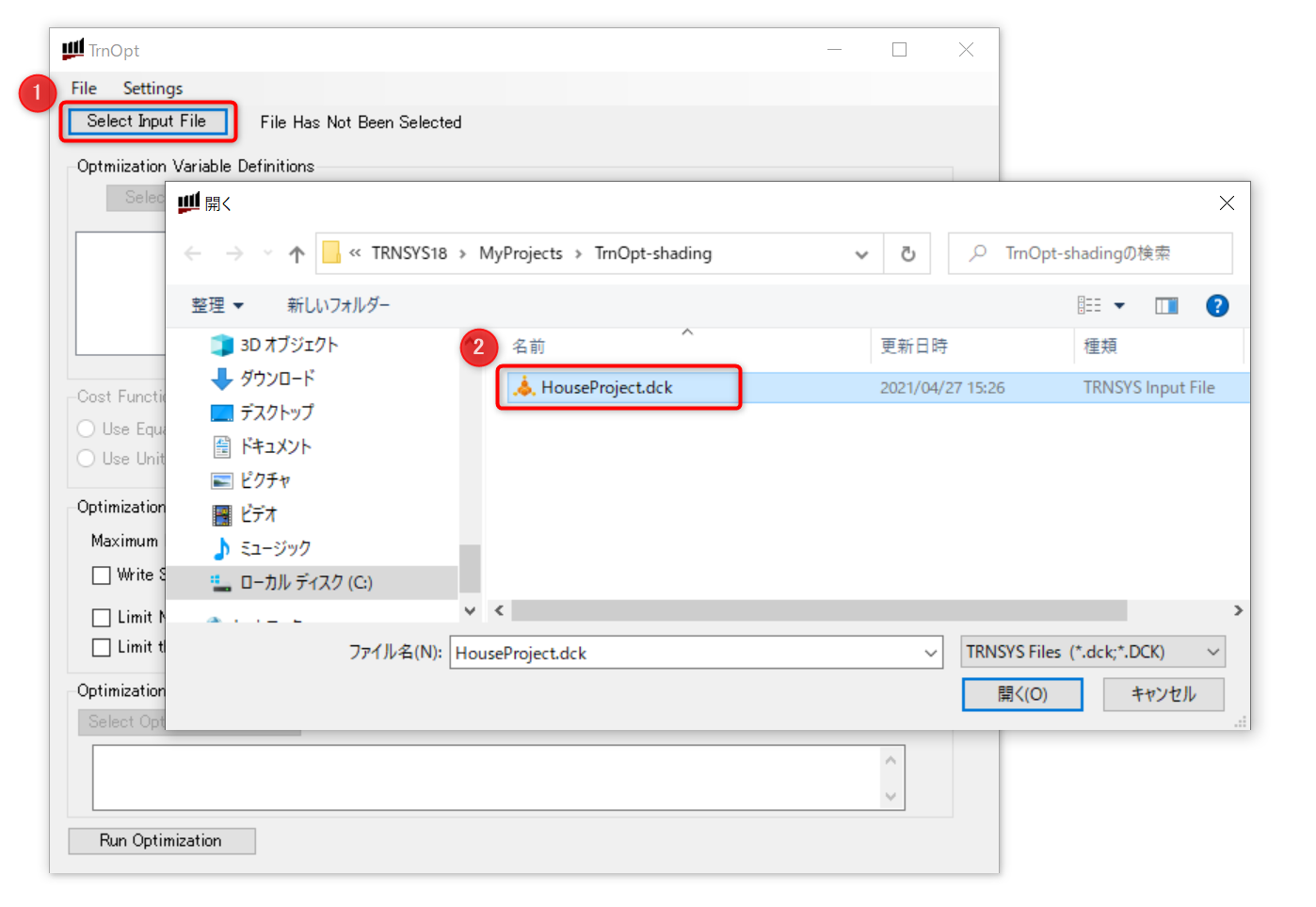Select ミュージック in the navigation pane
1316x907 pixels.
pos(275,548)
